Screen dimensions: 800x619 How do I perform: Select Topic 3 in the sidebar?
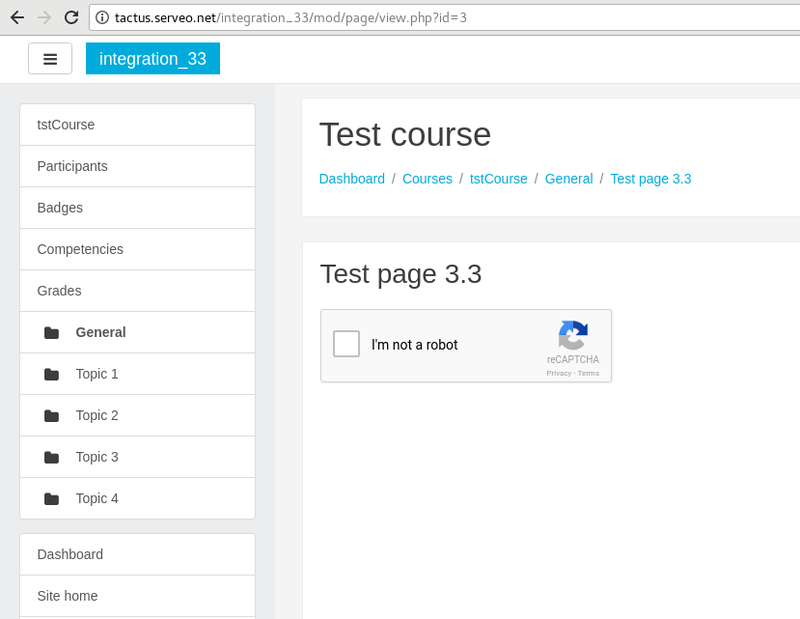click(137, 457)
